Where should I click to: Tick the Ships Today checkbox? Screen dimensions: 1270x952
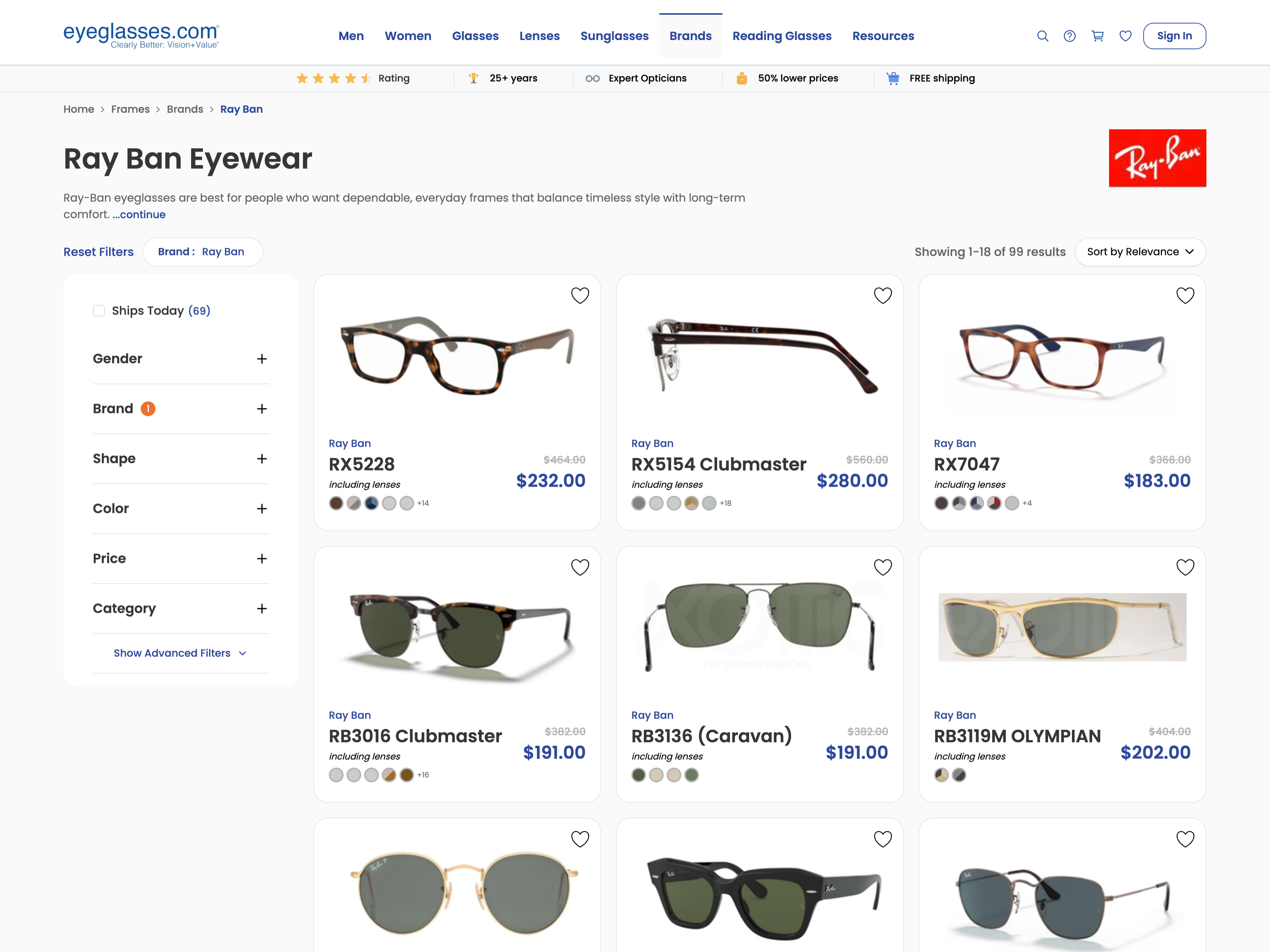(x=99, y=310)
